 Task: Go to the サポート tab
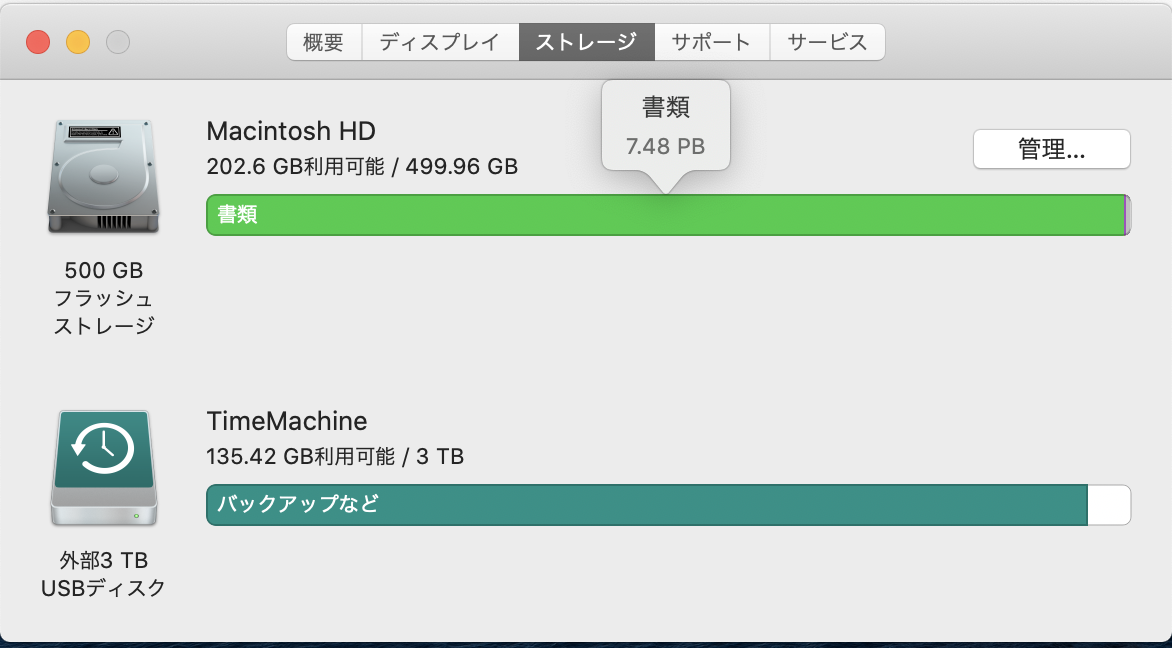711,42
